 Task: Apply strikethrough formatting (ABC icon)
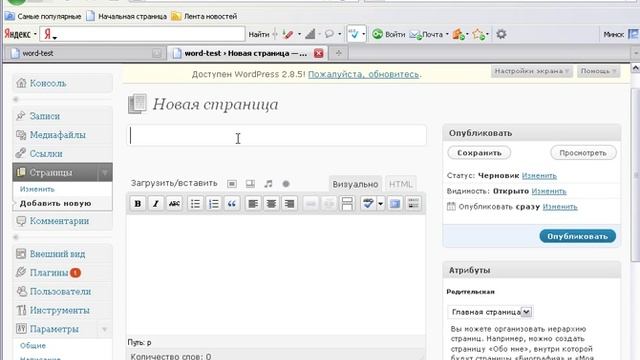(x=174, y=203)
